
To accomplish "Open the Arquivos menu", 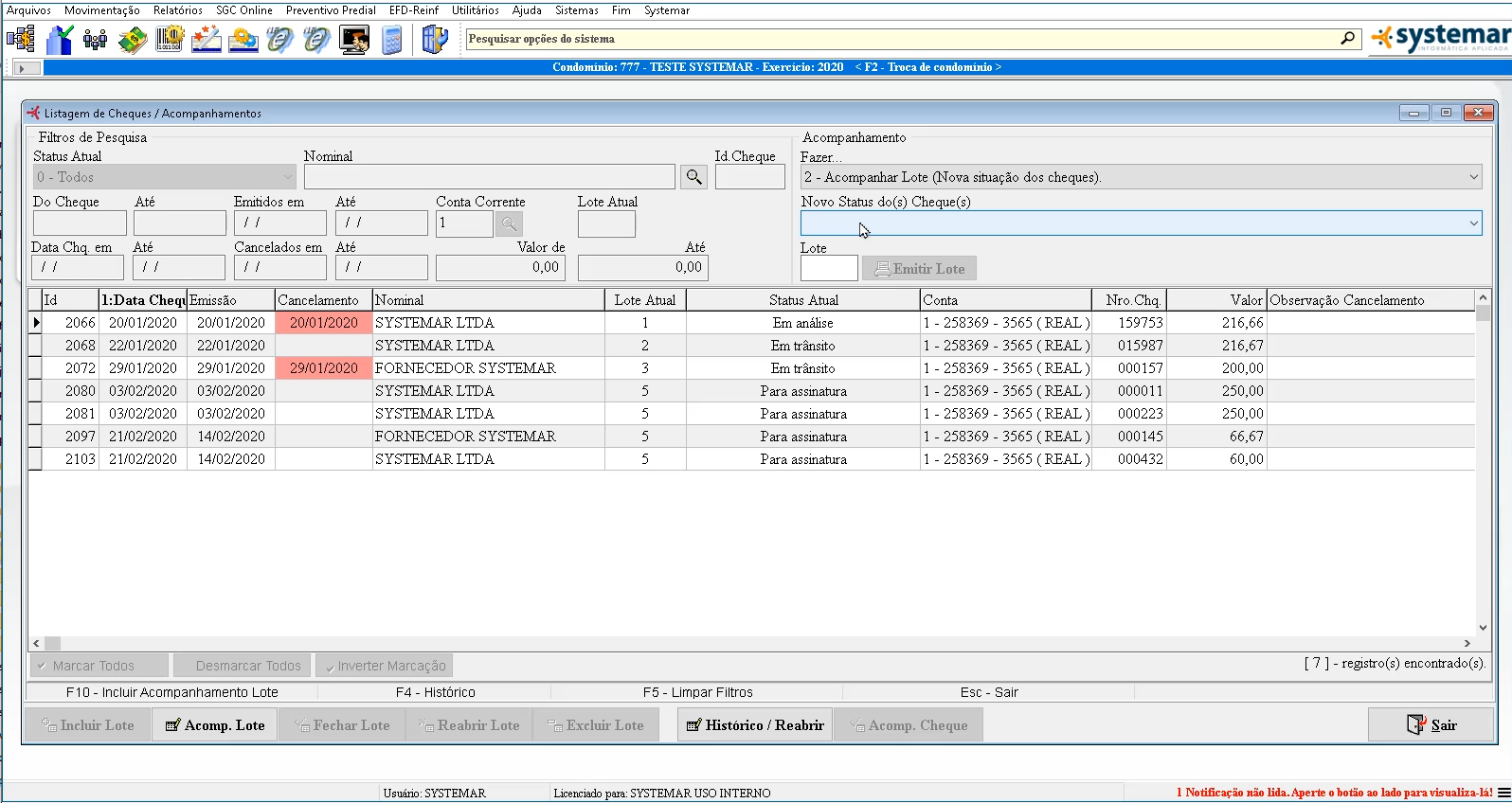I will tap(28, 10).
